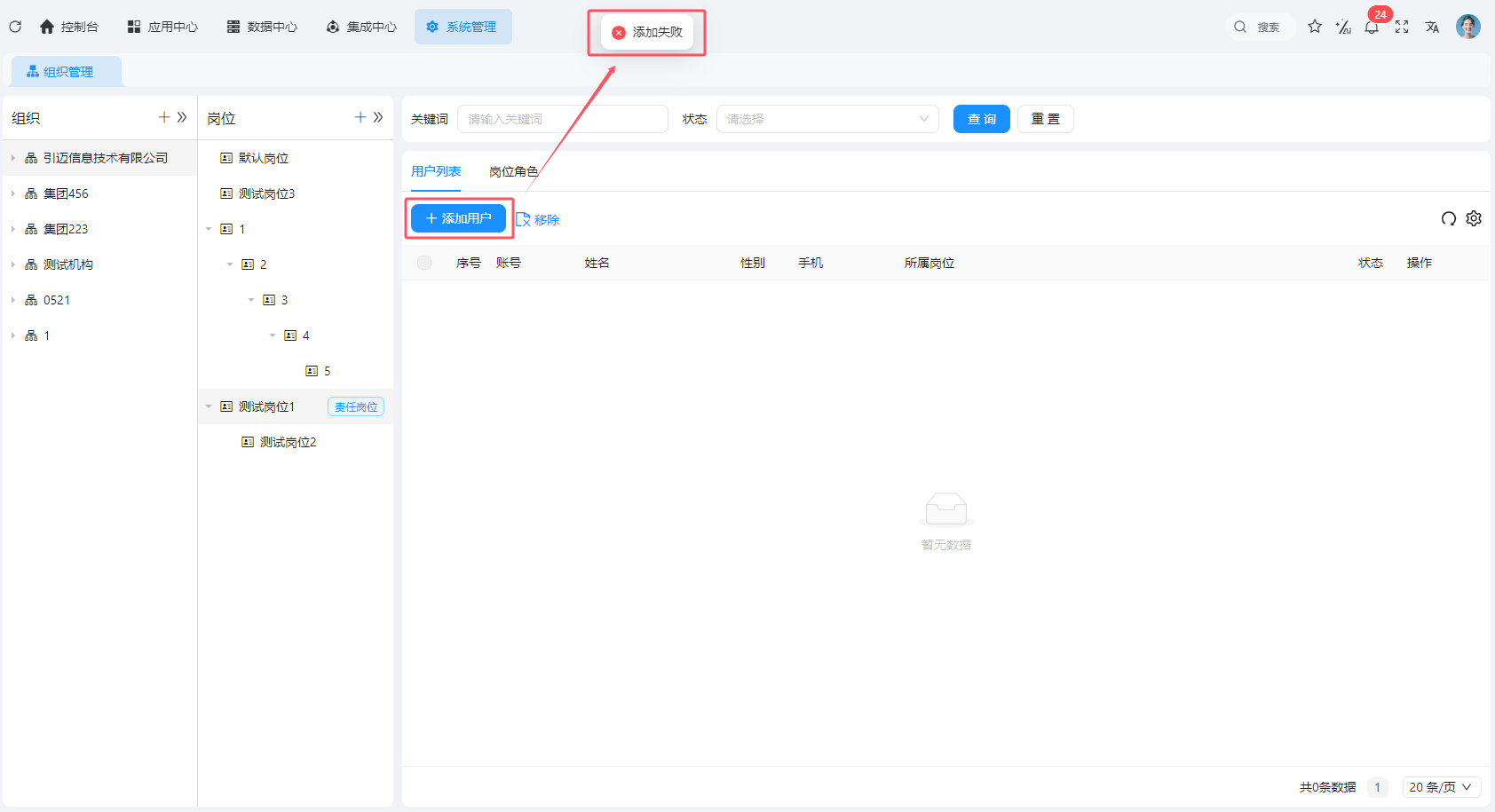Click the 重置 button
The image size is (1495, 812).
[x=1046, y=119]
